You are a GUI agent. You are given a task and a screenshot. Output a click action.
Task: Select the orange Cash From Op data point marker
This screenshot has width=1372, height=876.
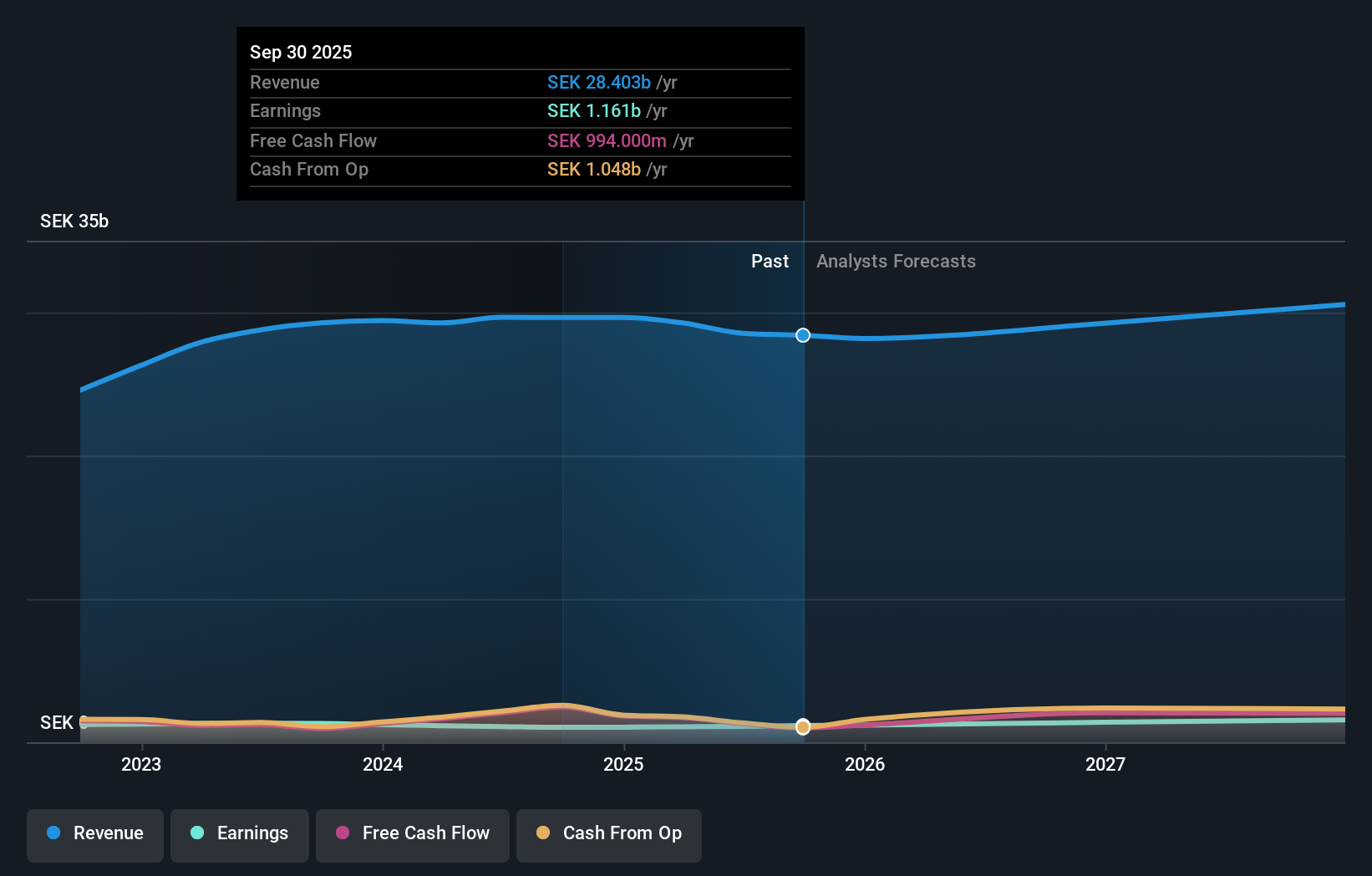[x=803, y=727]
